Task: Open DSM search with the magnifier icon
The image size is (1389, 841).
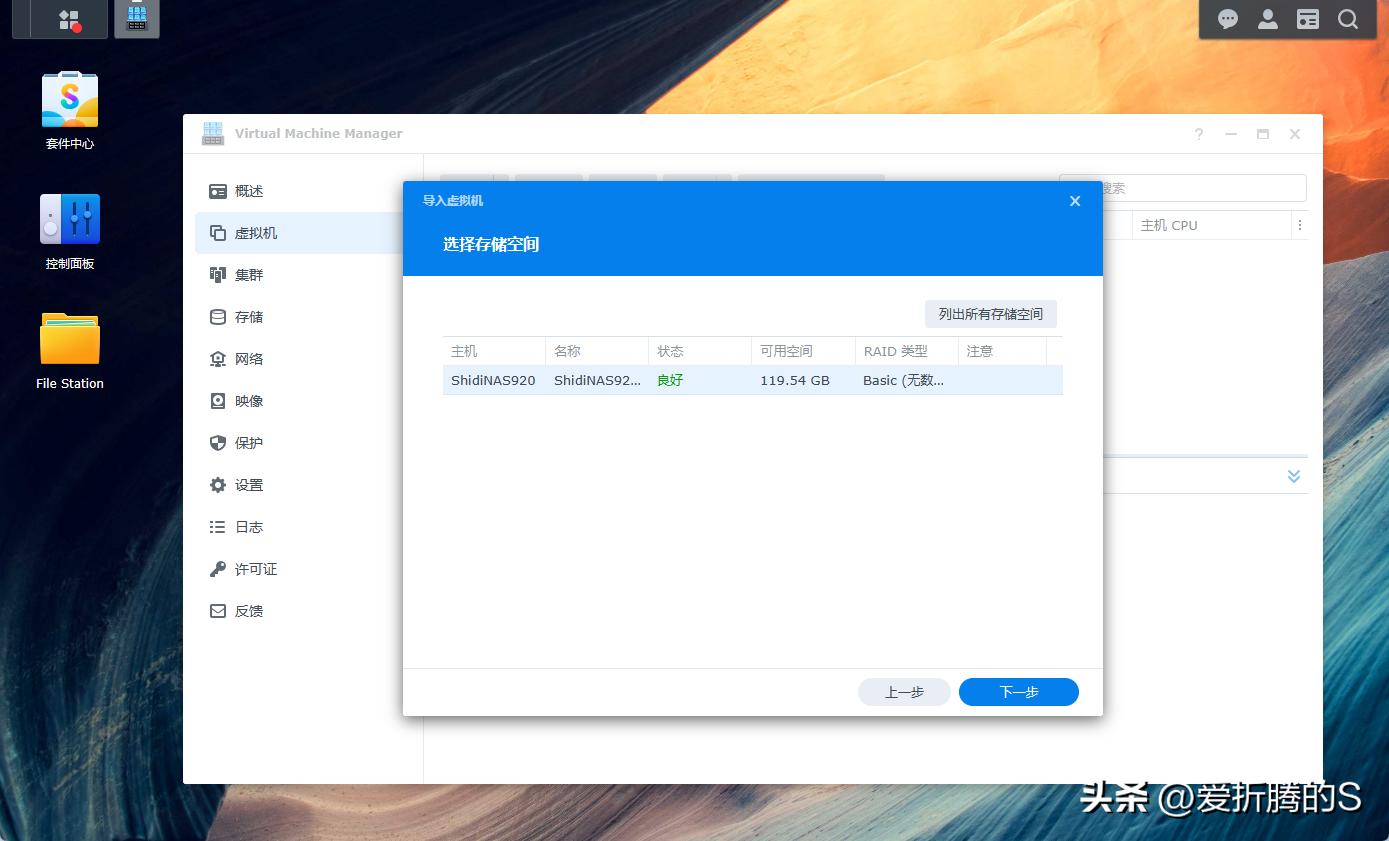Action: pyautogui.click(x=1348, y=19)
